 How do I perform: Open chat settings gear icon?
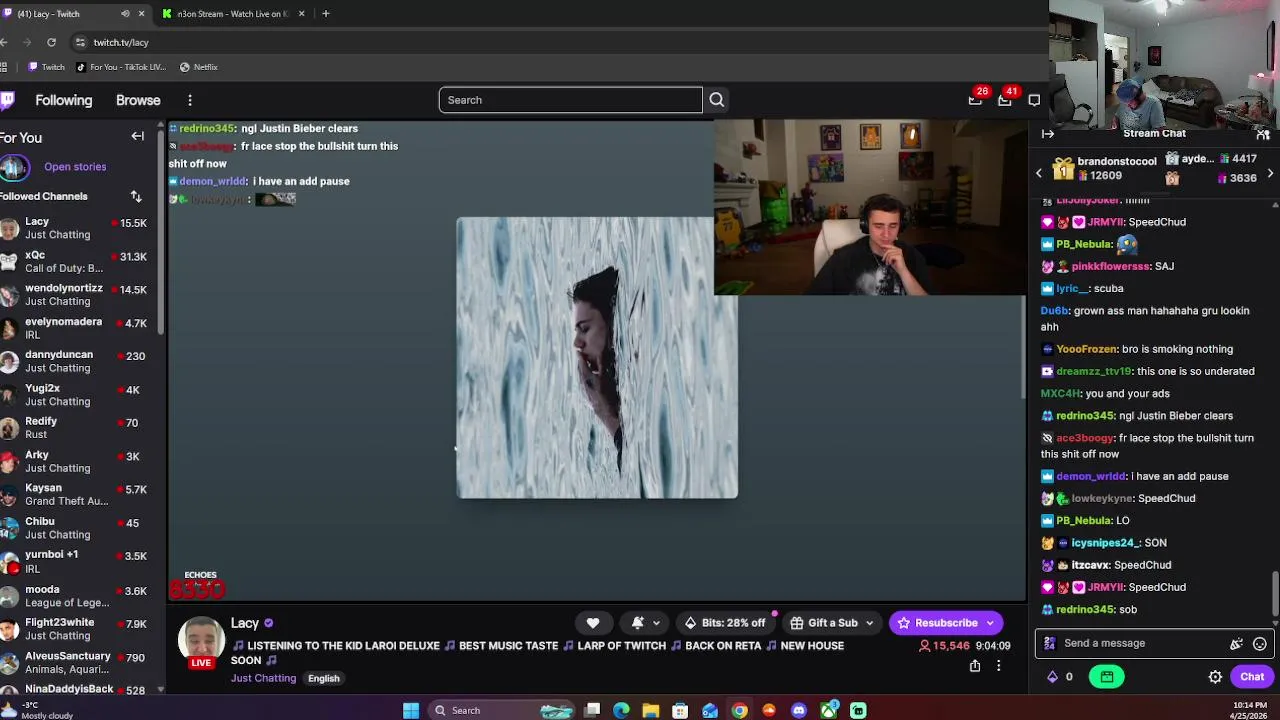click(x=1215, y=677)
